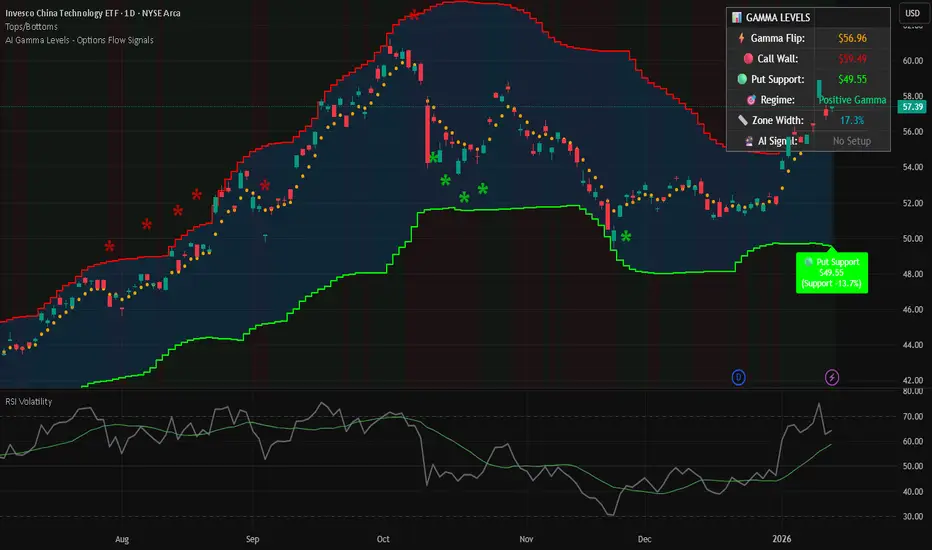The height and width of the screenshot is (550, 932).
Task: Click the Call Wall value $59.49
Action: [x=852, y=59]
